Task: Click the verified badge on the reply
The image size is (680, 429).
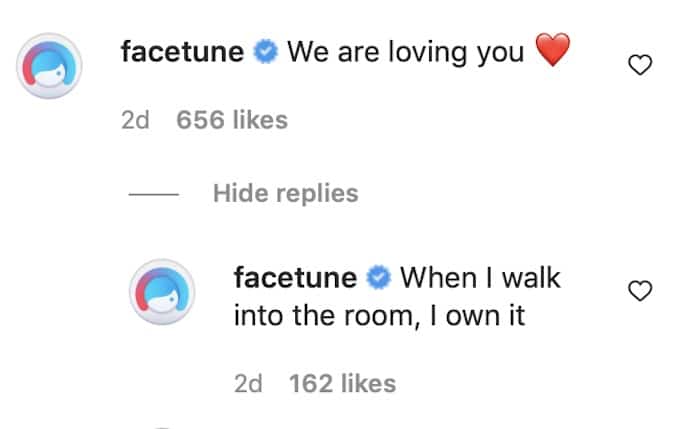Action: coord(378,278)
